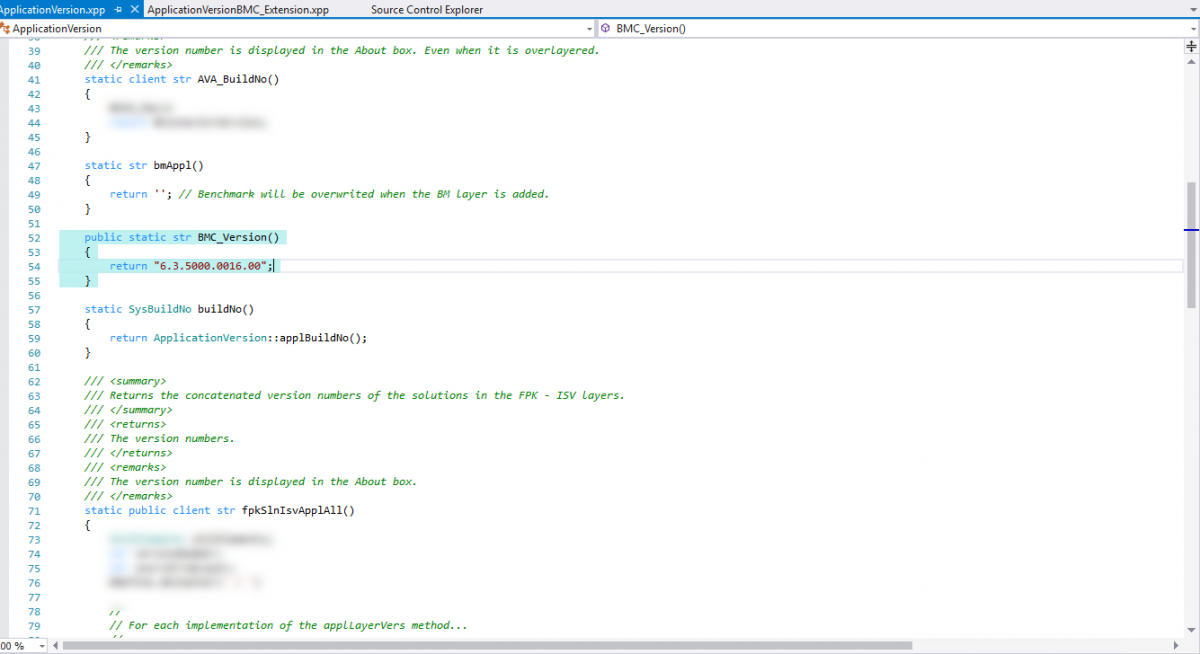Click the BMC_Version method cube icon
This screenshot has height=654, width=1200.
606,29
